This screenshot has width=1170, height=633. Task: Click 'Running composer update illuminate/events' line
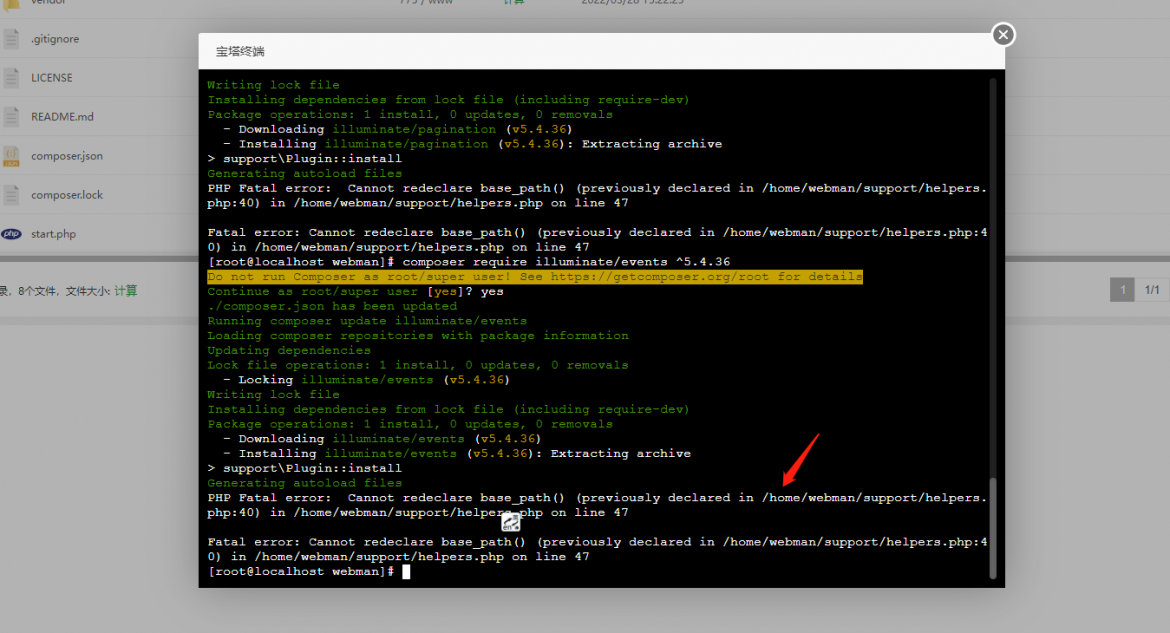tap(367, 321)
